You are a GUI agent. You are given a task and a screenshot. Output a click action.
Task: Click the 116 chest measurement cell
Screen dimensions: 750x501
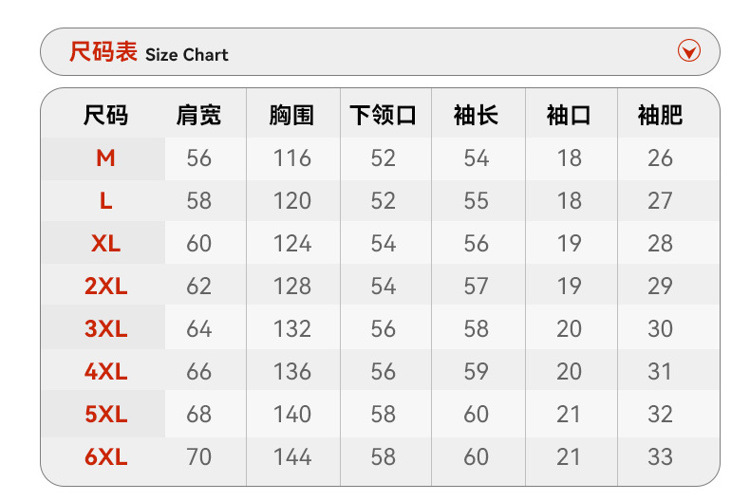pos(292,158)
